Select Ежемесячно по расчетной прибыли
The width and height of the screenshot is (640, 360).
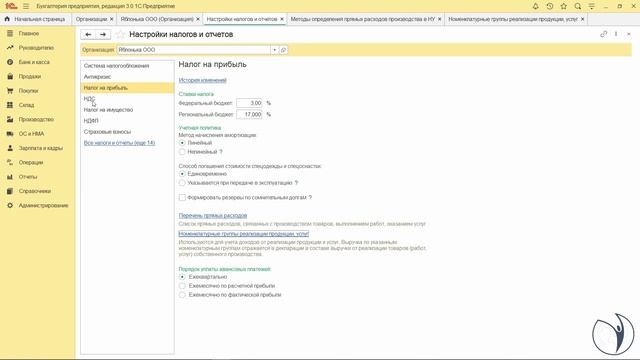pos(182,286)
